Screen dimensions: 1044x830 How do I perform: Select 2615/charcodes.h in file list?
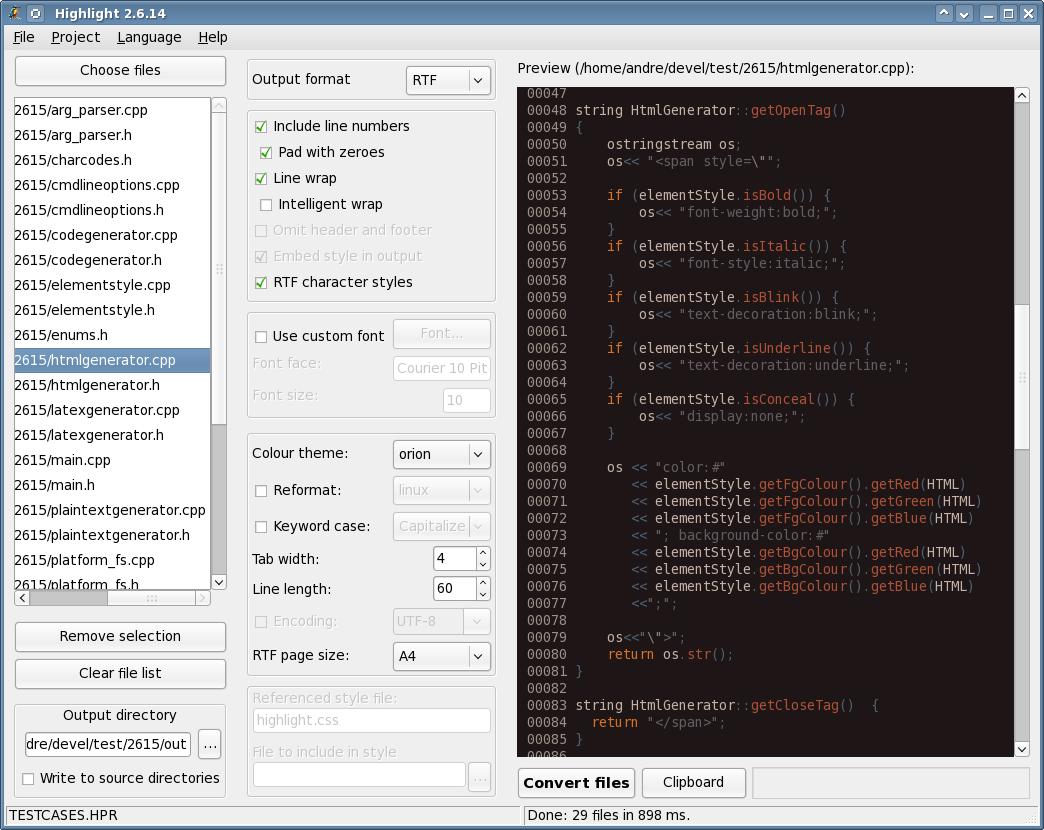click(x=112, y=160)
